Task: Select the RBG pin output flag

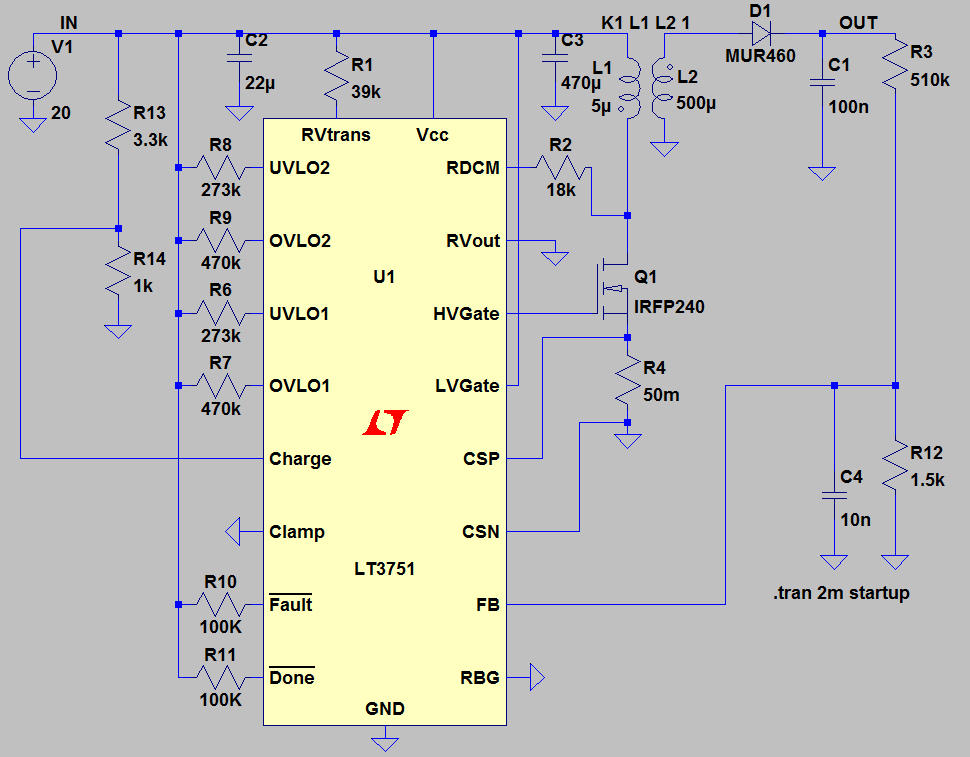Action: pyautogui.click(x=537, y=677)
